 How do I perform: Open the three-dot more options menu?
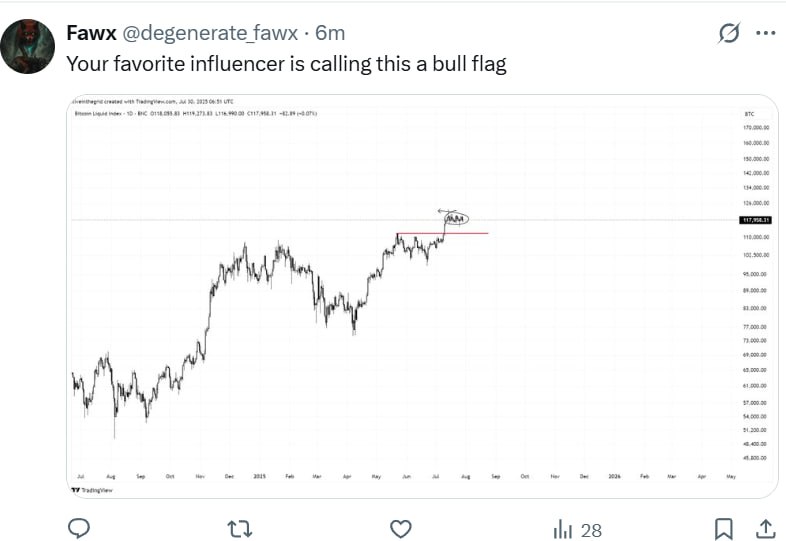766,33
